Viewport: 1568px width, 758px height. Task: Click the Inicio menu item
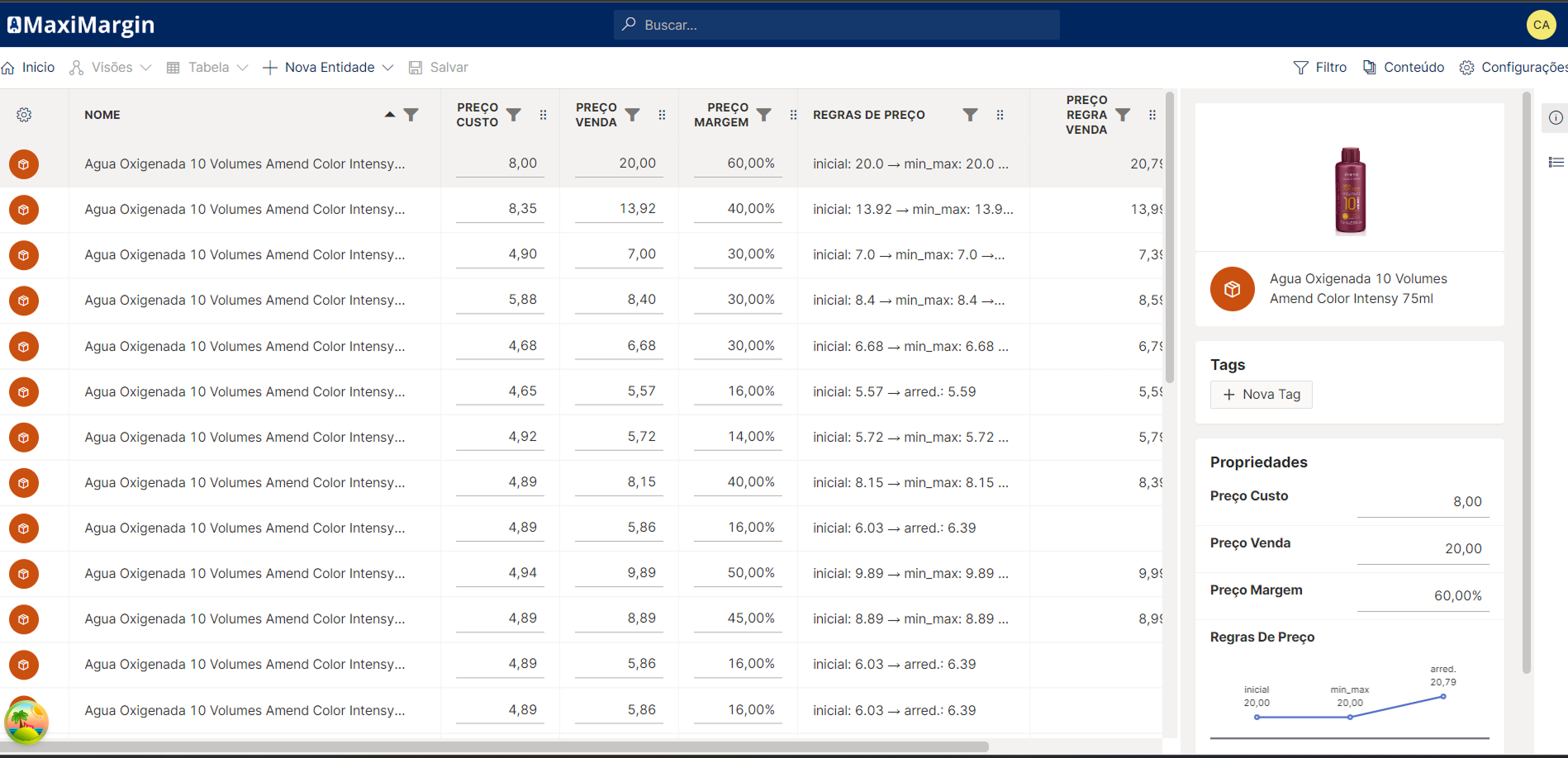pos(29,68)
